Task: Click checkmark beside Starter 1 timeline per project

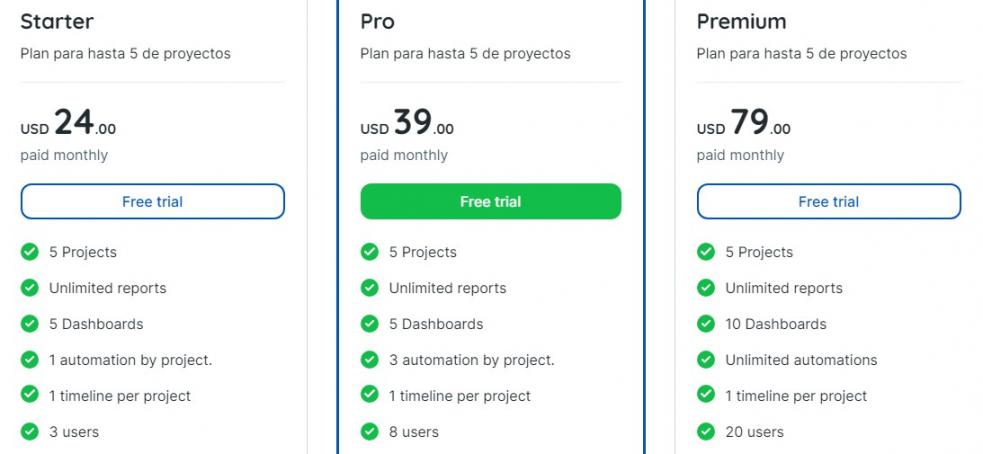Action: 30,396
